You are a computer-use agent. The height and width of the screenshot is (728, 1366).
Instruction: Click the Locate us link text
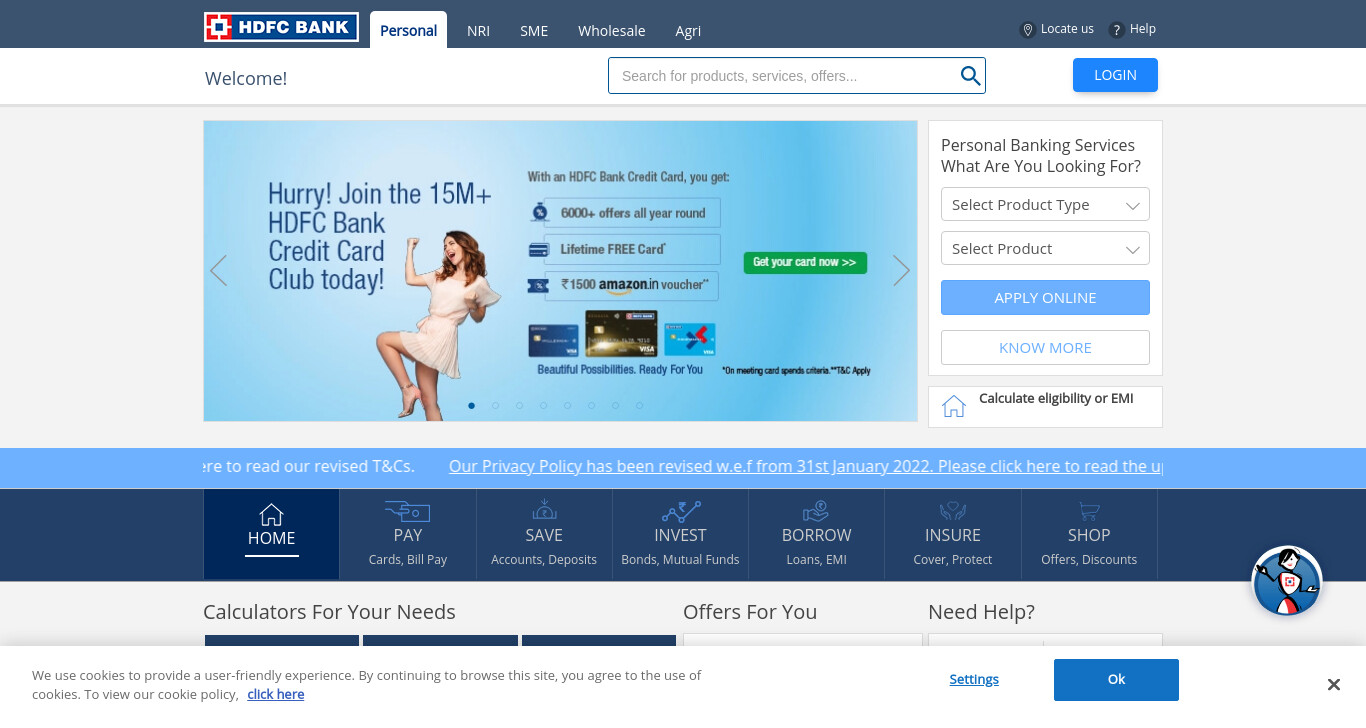coord(1067,29)
